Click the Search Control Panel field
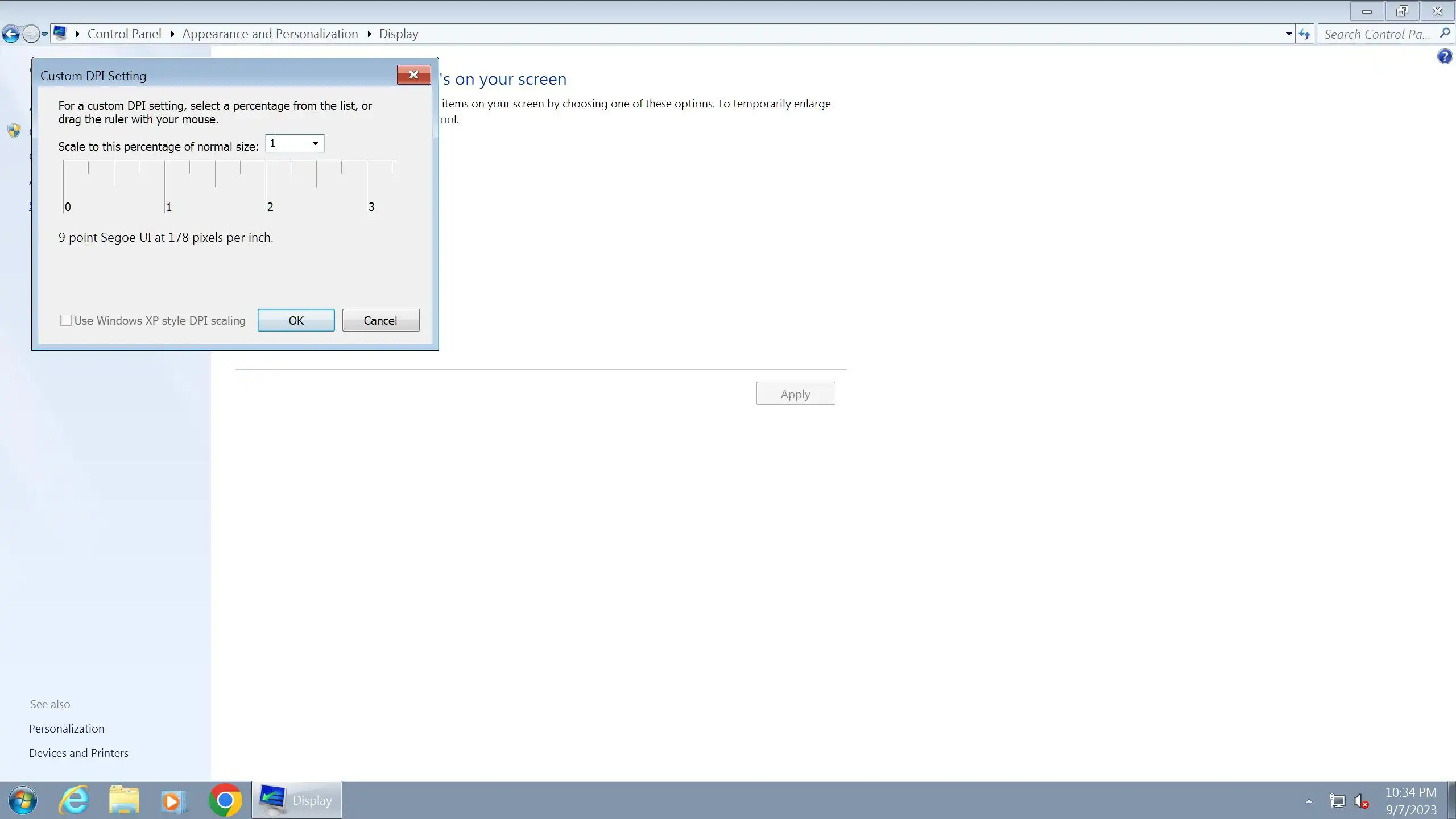1456x819 pixels. (x=1376, y=34)
